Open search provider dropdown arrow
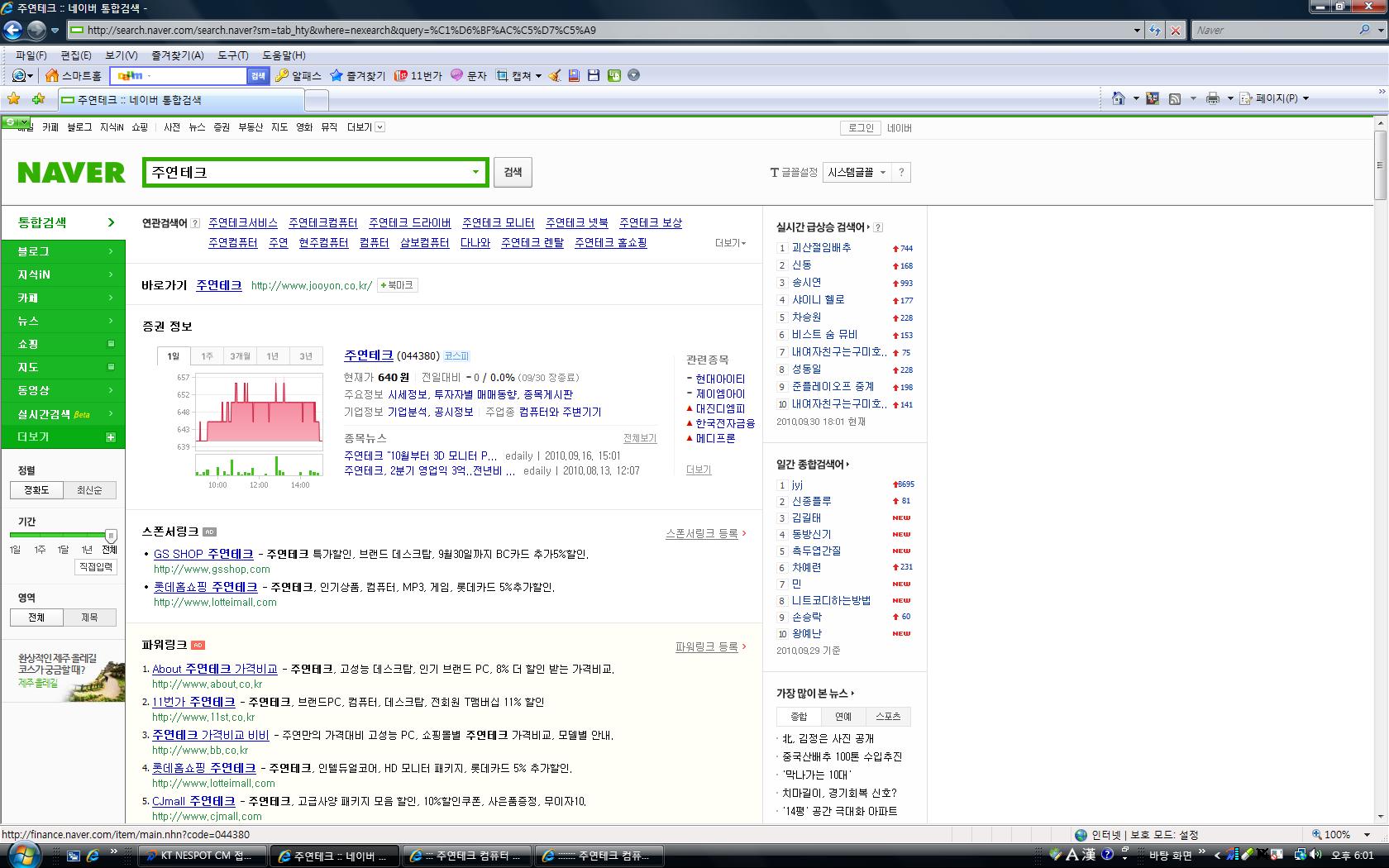 coord(1380,31)
